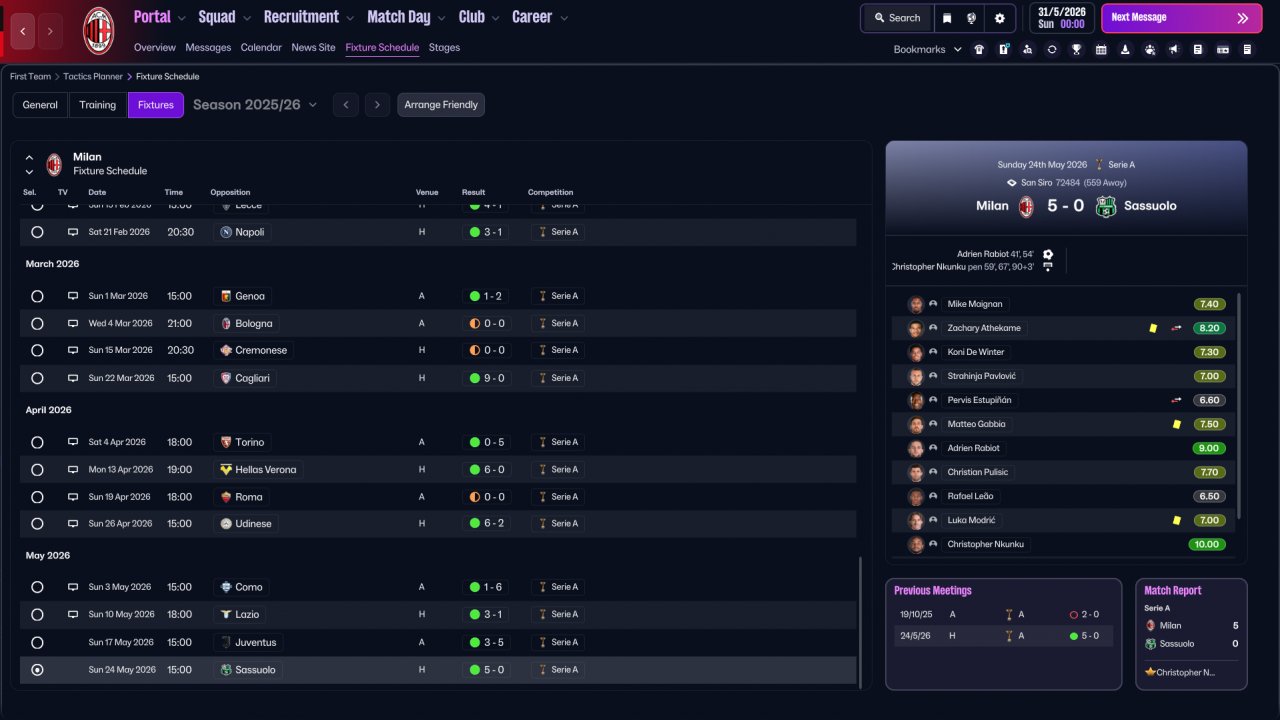Select the Juventus fixture radio button

coord(37,642)
